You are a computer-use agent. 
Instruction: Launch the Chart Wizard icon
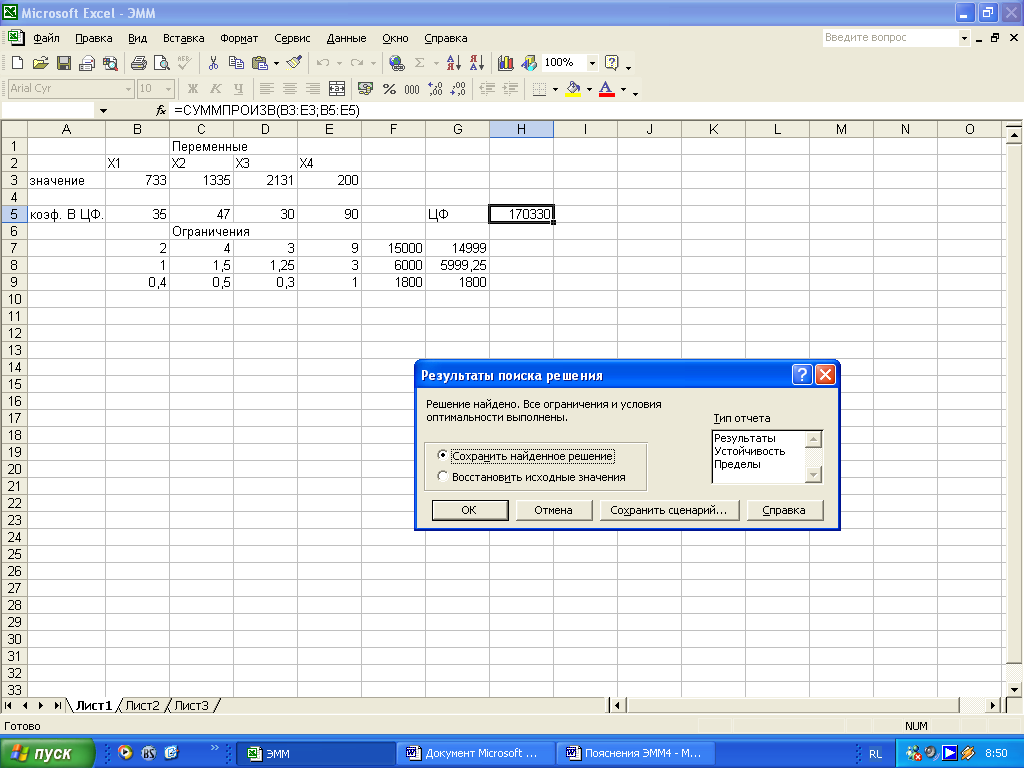click(x=505, y=63)
